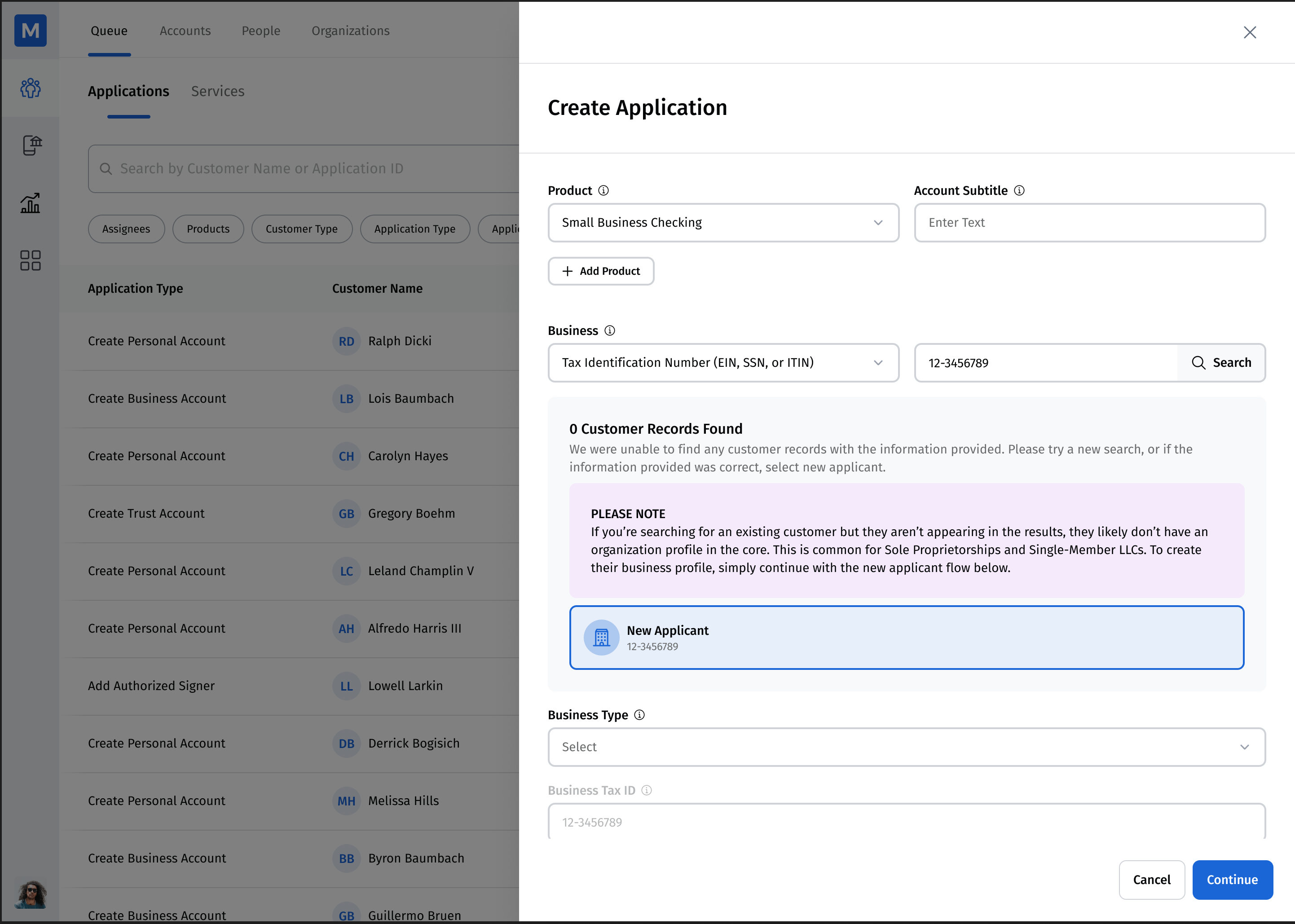This screenshot has width=1295, height=924.
Task: Open the Business Type Select dropdown
Action: click(907, 747)
